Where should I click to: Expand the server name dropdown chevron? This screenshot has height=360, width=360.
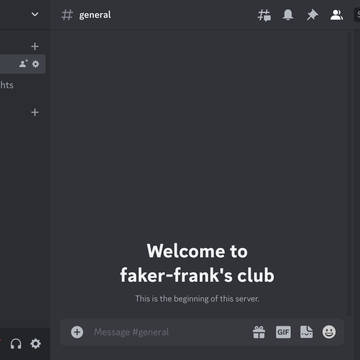click(x=35, y=14)
